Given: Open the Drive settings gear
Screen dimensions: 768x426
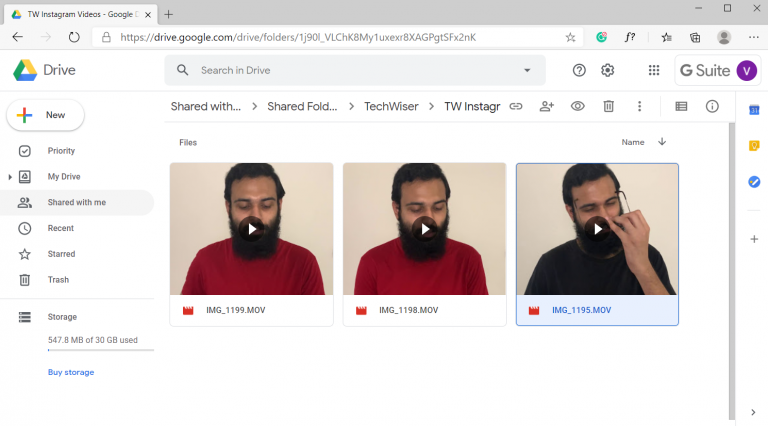Looking at the screenshot, I should 607,70.
